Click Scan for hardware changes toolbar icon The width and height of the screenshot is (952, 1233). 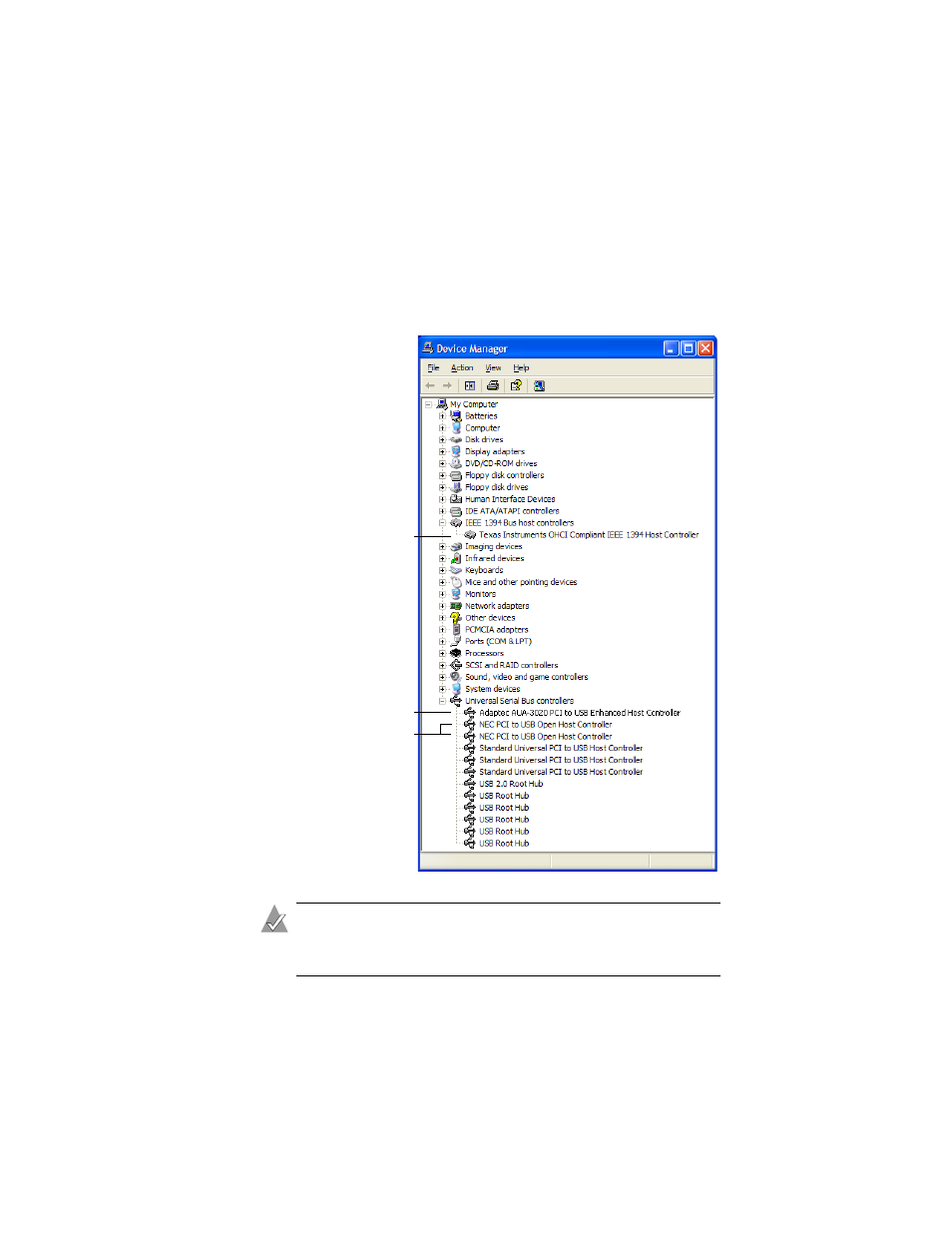tap(539, 385)
